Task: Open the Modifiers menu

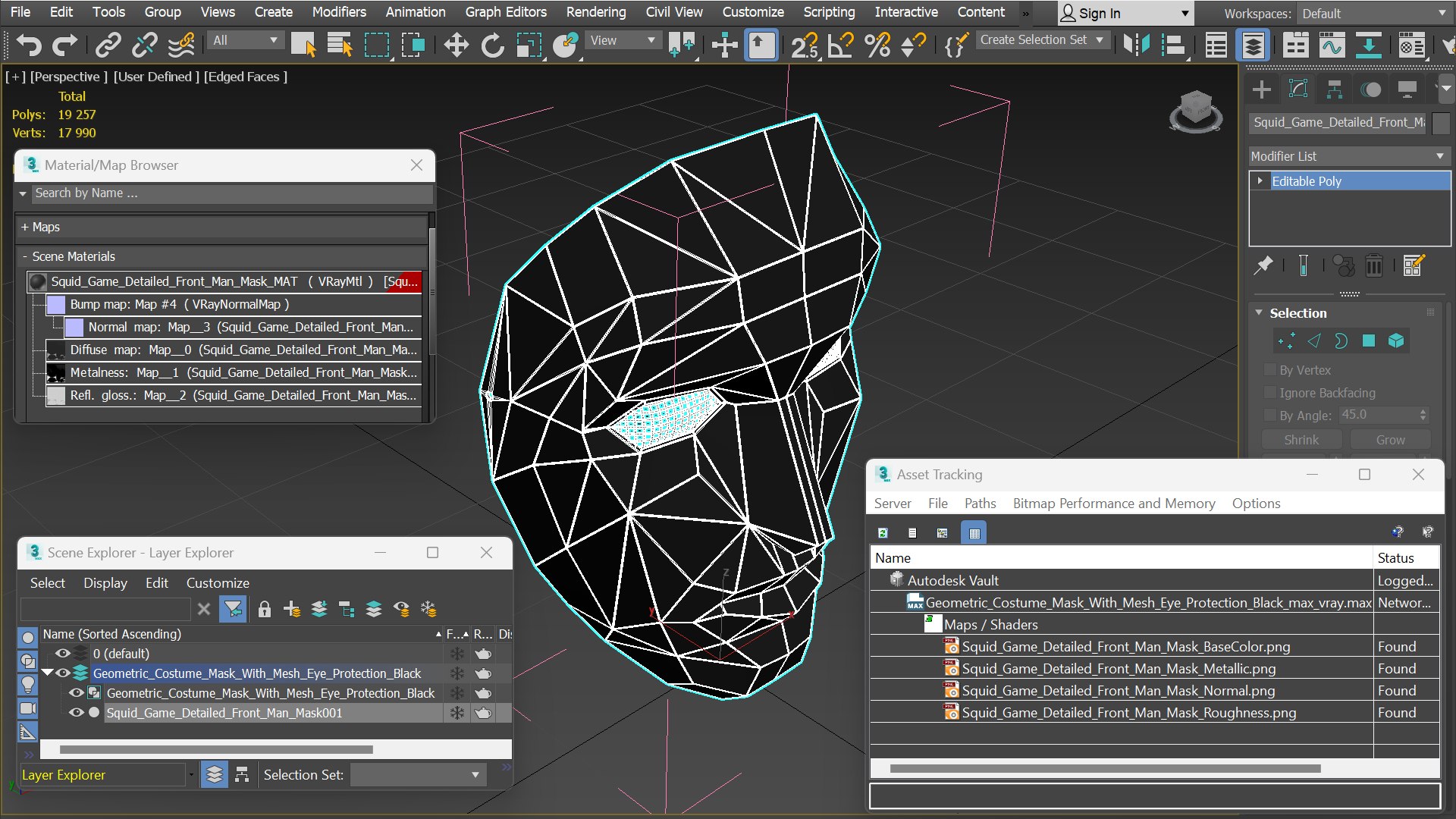Action: point(339,12)
